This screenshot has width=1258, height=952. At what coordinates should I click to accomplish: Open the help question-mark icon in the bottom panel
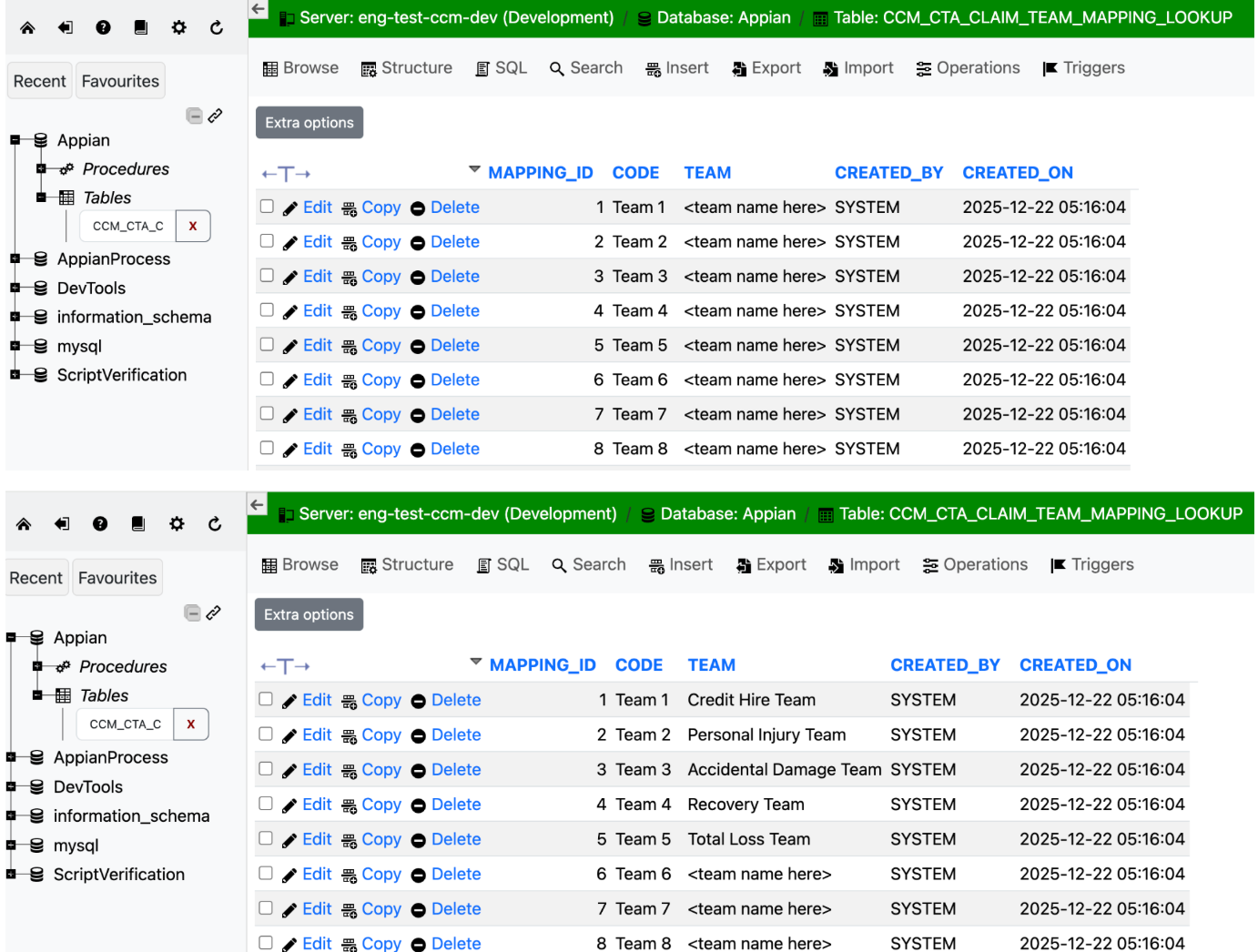pos(100,523)
